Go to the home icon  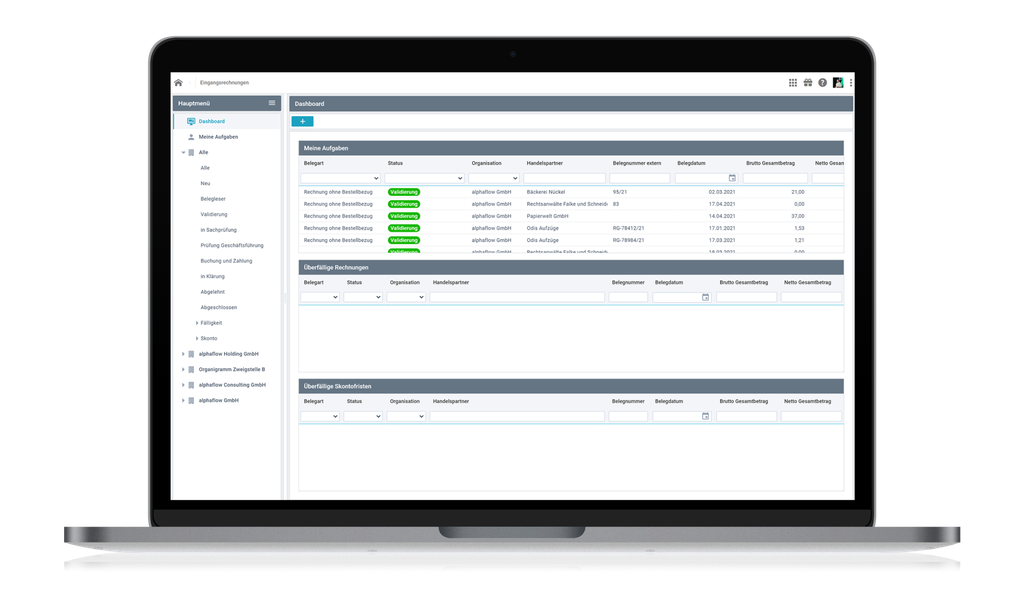(x=178, y=83)
